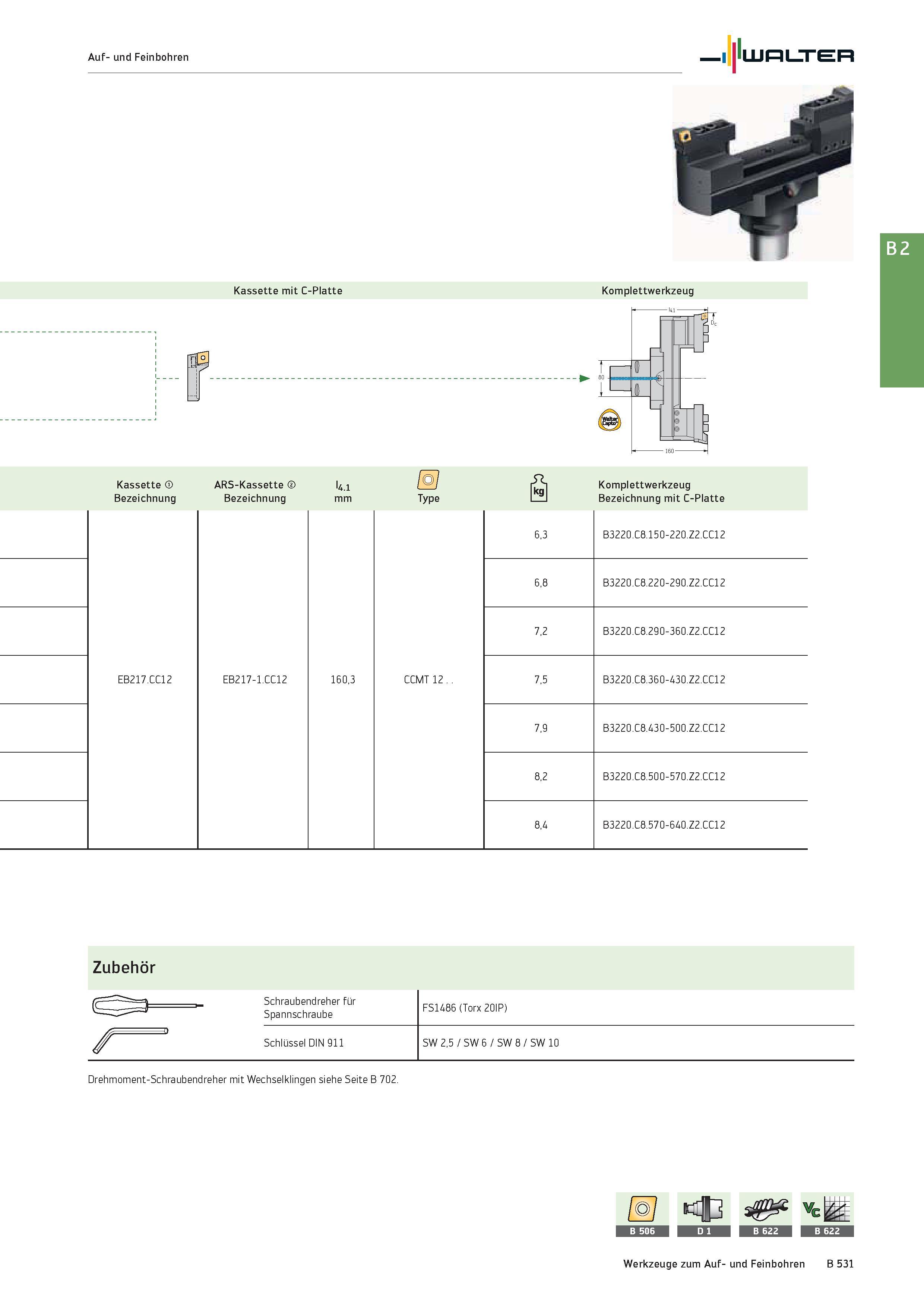Click 'B3220.C8.570-640.Z2.CC12' designation
Viewport: 924px width, 1307px height.
pos(664,825)
